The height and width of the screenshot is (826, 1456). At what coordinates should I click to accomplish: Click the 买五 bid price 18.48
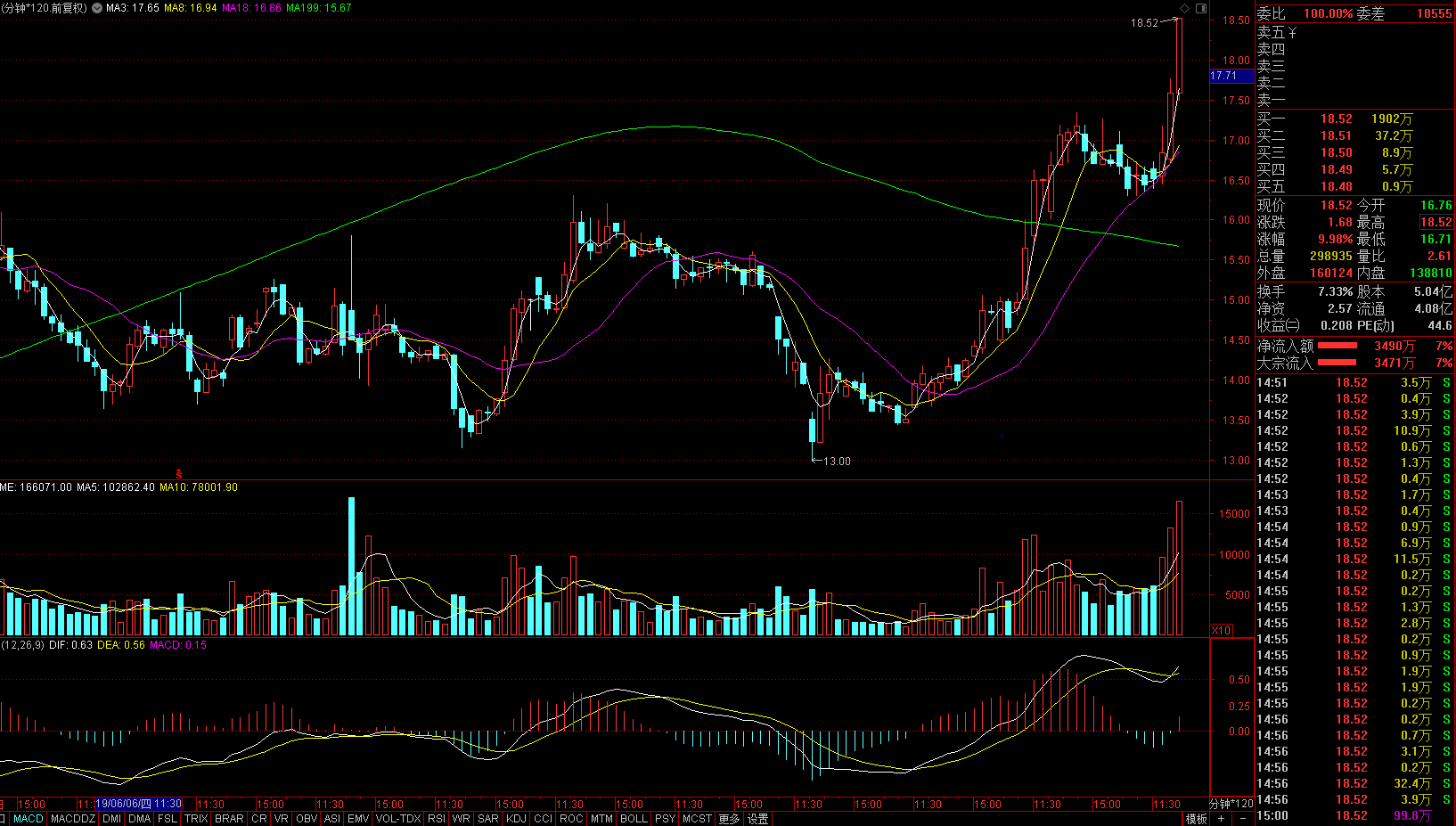coord(1336,186)
